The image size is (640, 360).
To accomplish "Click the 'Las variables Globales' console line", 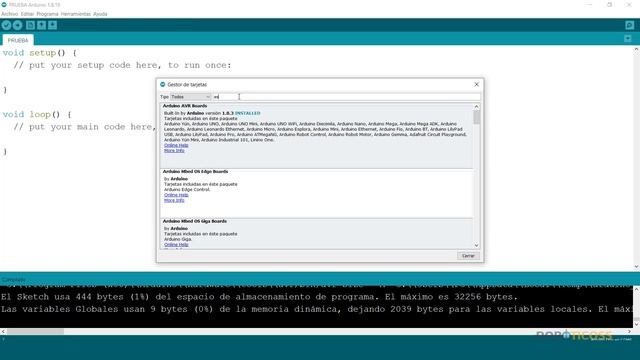I will click(x=316, y=309).
